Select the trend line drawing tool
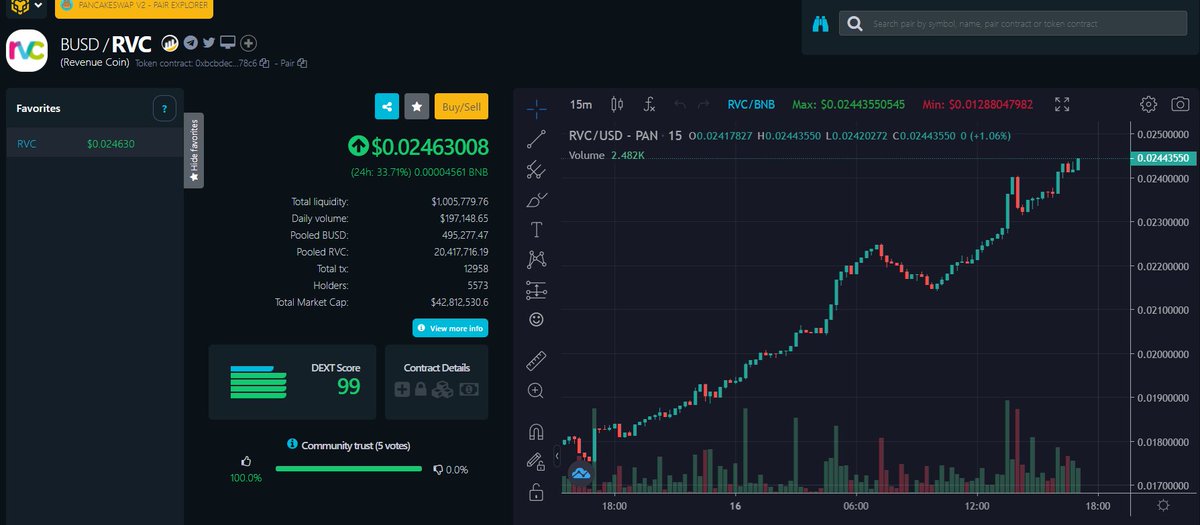This screenshot has width=1200, height=525. [x=536, y=138]
